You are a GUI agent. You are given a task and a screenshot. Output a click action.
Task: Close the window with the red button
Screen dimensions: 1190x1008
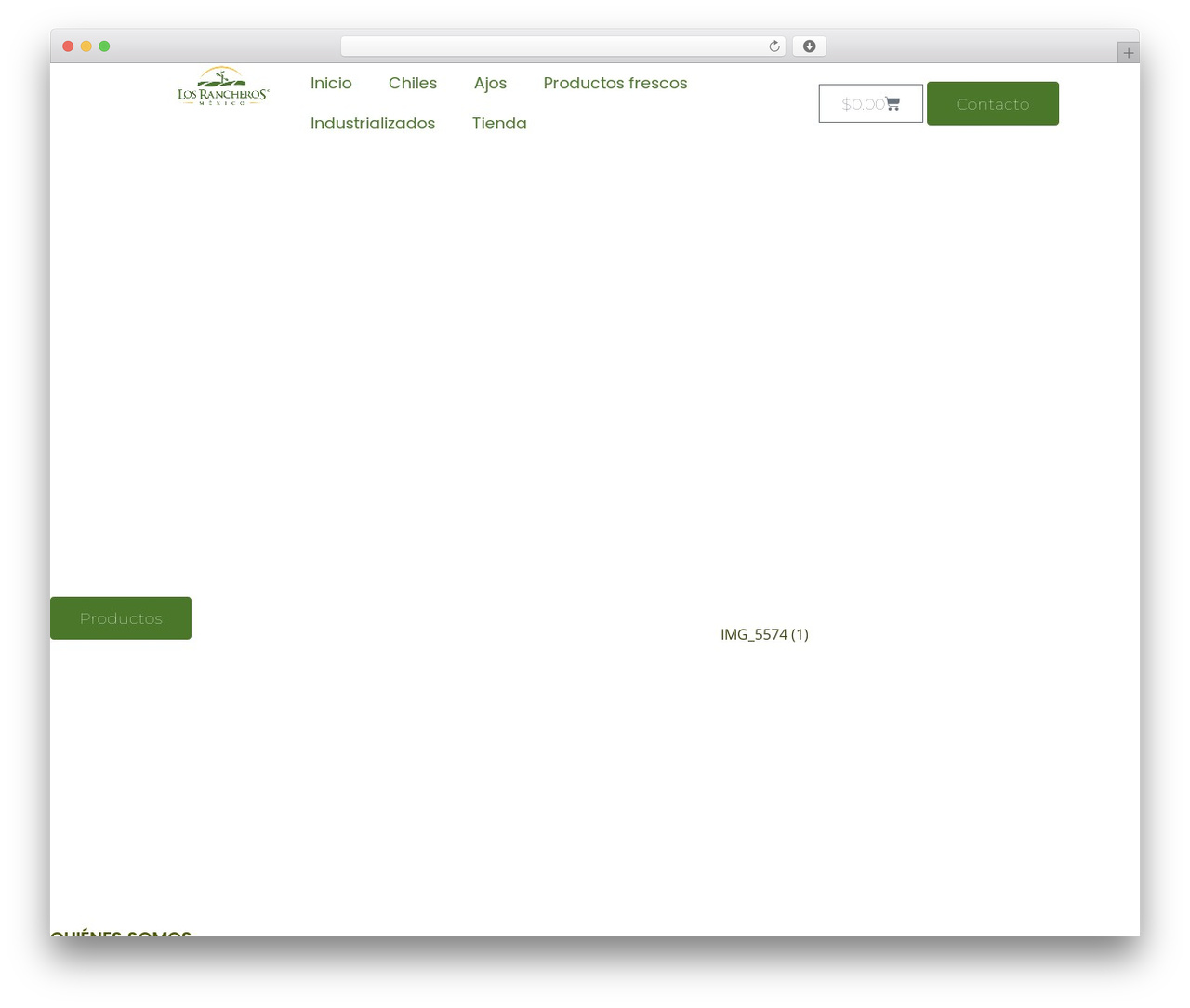68,46
